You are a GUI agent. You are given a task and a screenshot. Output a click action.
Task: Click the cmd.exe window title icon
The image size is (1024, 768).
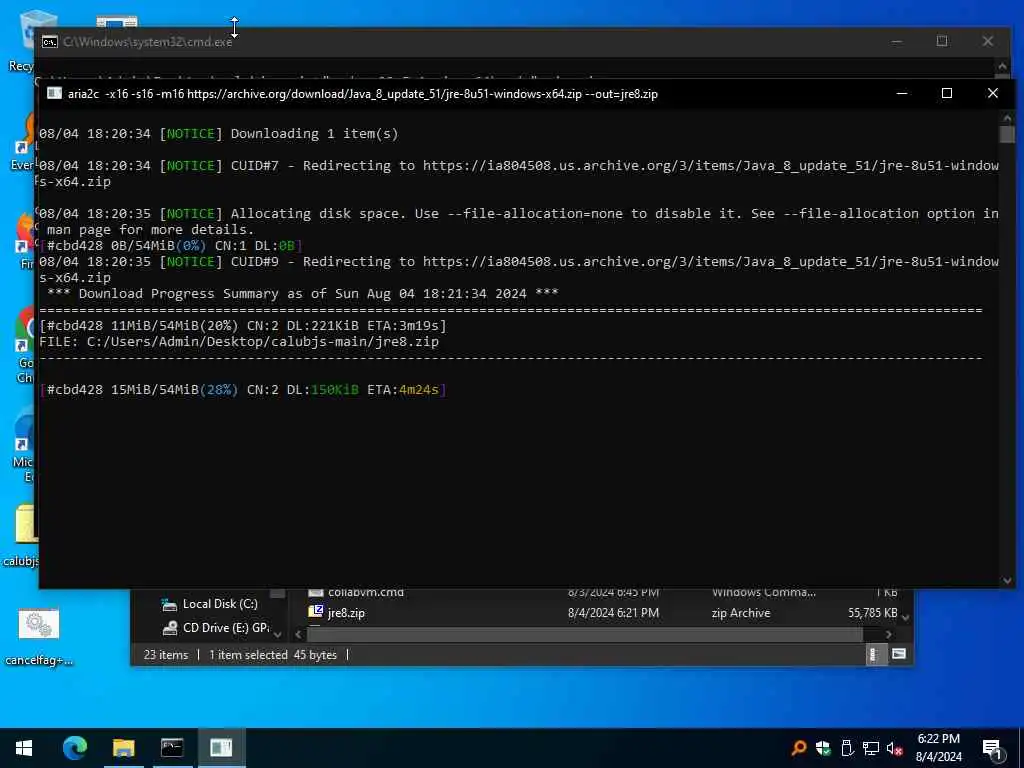point(50,42)
